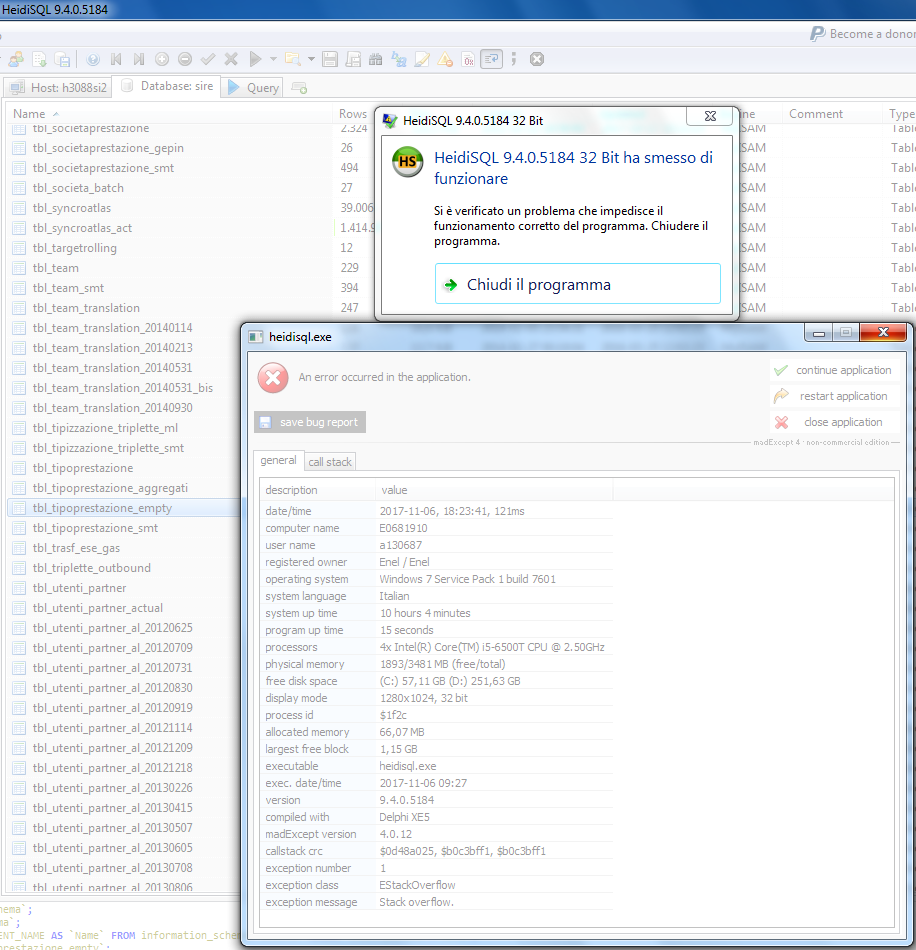
Task: Click the exception class value EStackOverflow
Action: pos(417,885)
